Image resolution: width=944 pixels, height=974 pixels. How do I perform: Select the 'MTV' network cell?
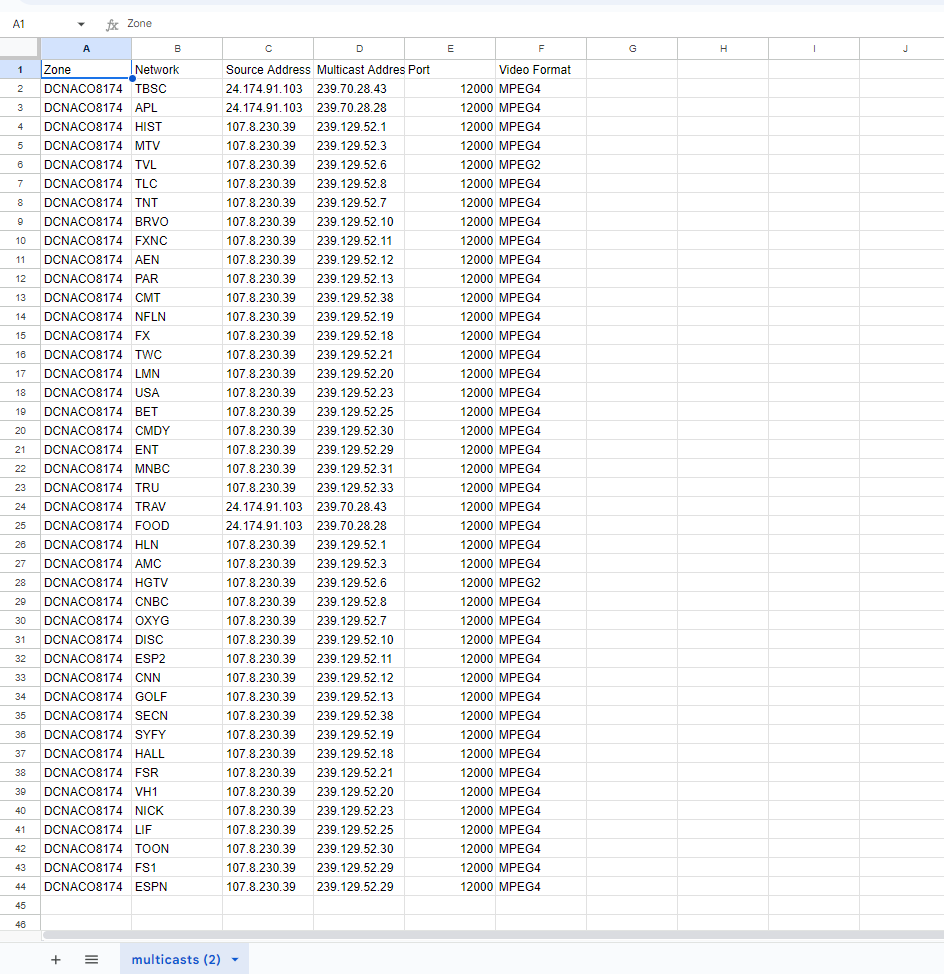click(x=177, y=146)
